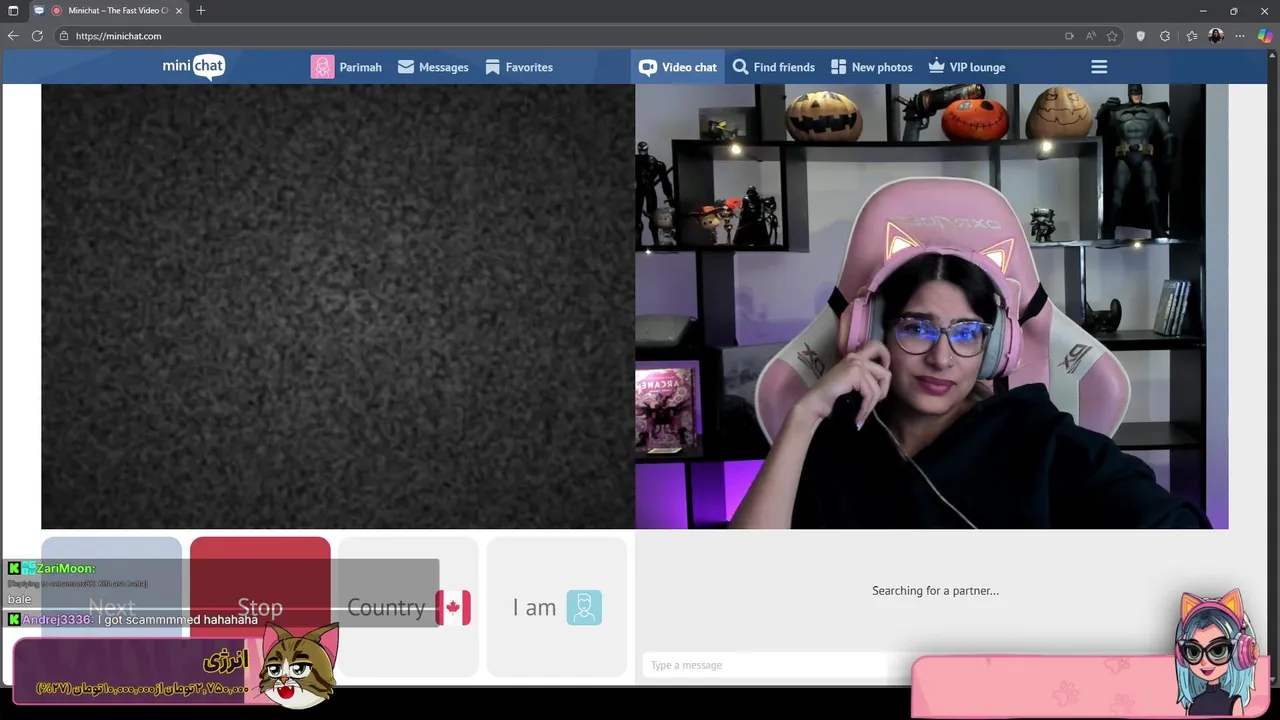Click the Parimah username label
This screenshot has width=1280, height=720.
tap(360, 67)
